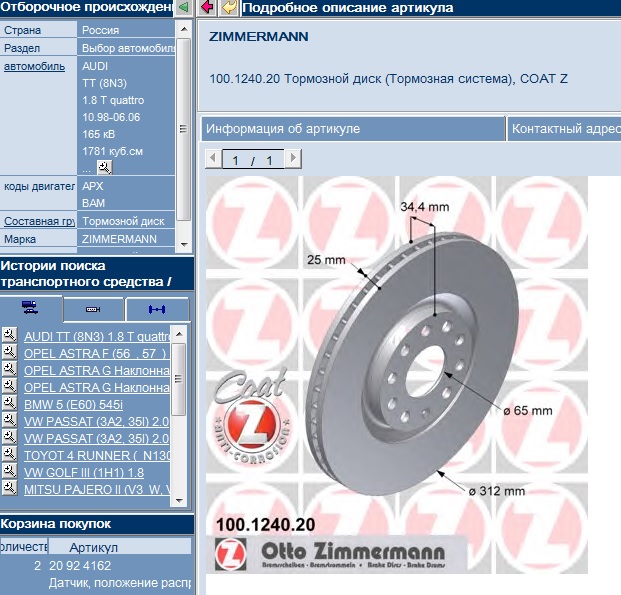Viewport: 621px width, 595px height.
Task: Click magnifier icon beside second OPEL ASTRA G
Action: coord(10,386)
